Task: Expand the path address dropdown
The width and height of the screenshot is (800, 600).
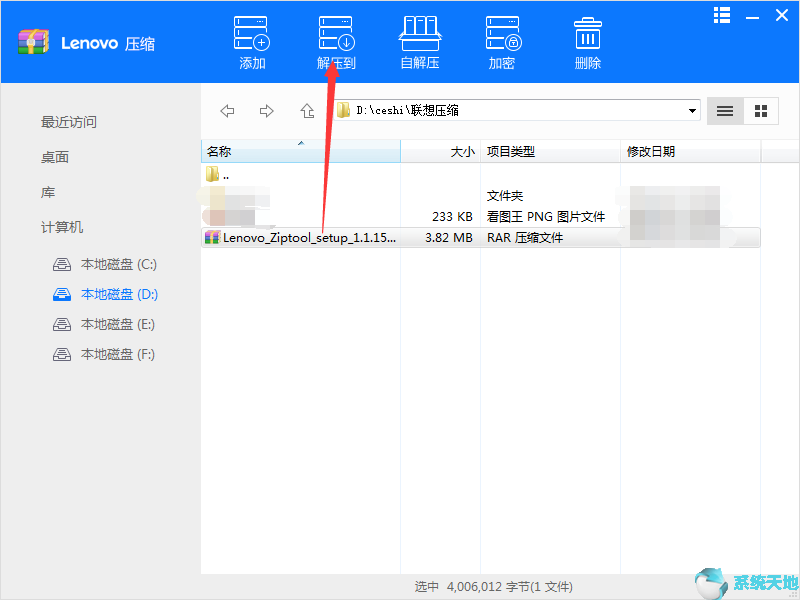Action: tap(692, 111)
